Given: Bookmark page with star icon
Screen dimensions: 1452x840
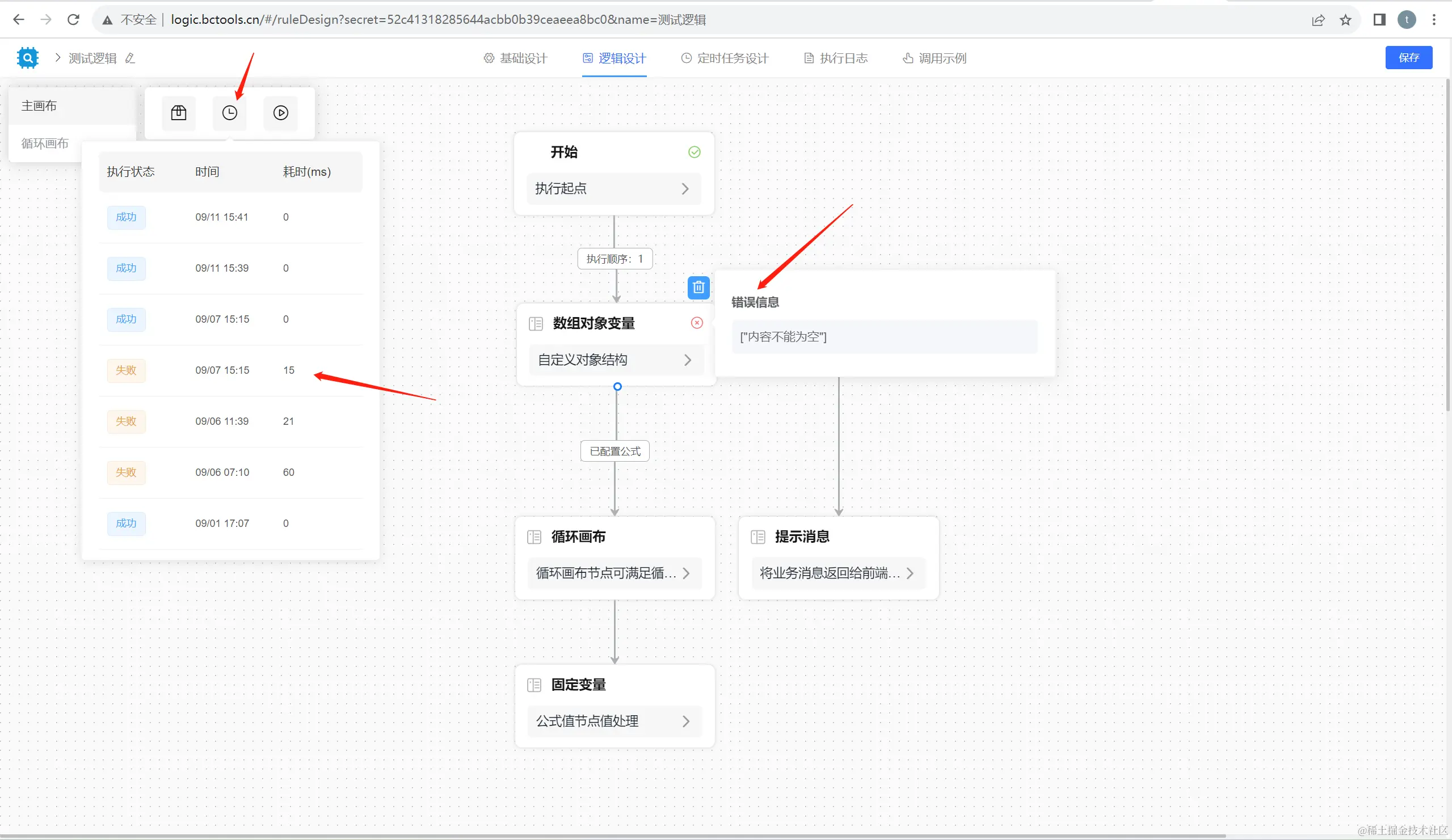Looking at the screenshot, I should (1345, 20).
